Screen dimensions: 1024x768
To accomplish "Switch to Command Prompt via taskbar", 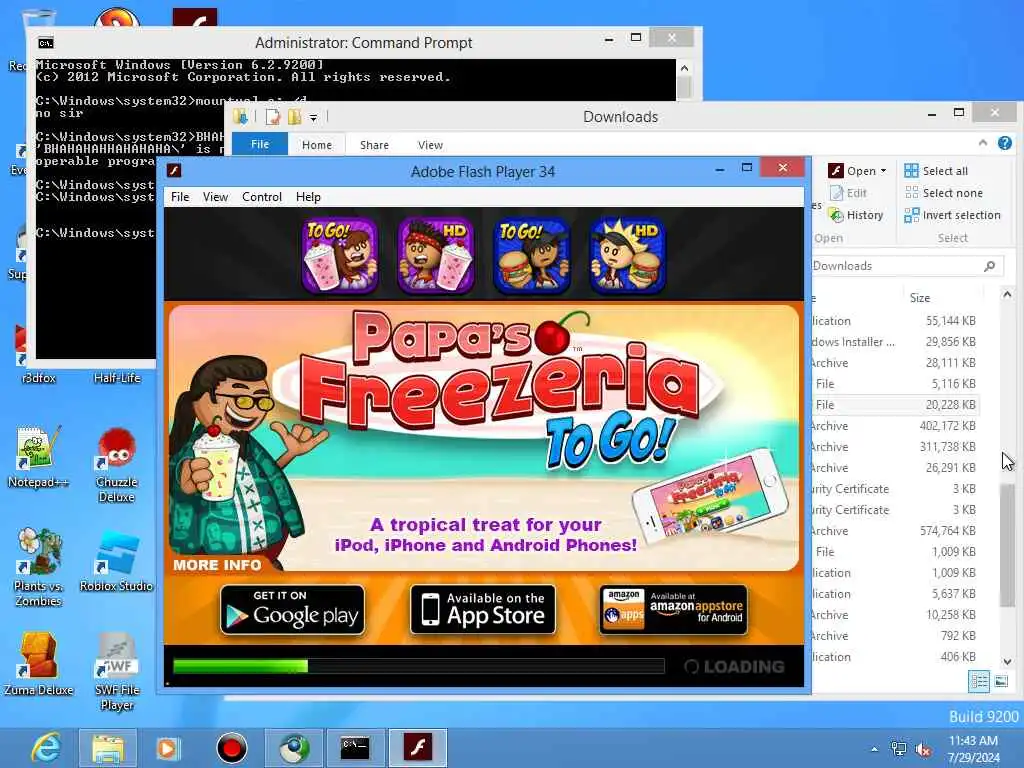I will pyautogui.click(x=355, y=748).
